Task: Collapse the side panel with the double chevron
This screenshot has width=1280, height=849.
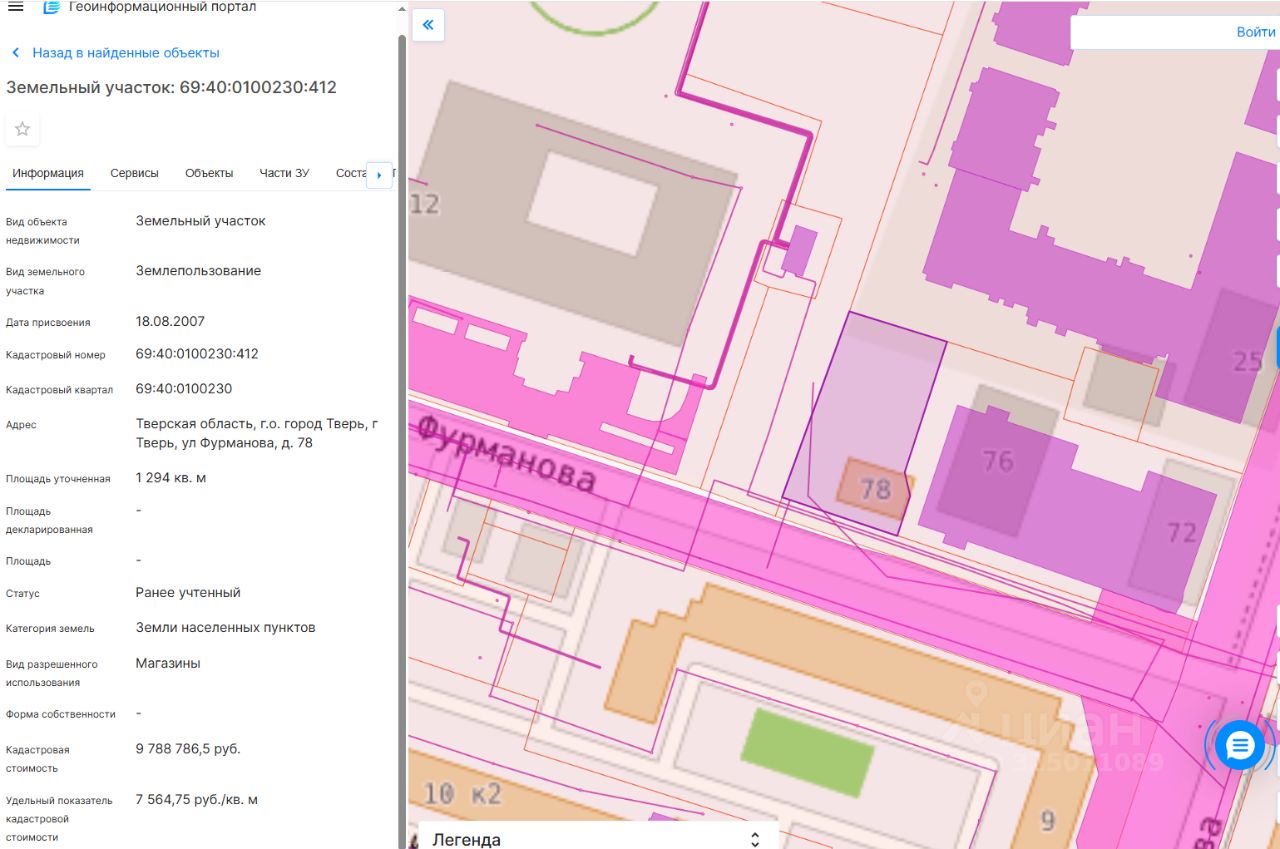Action: point(428,25)
